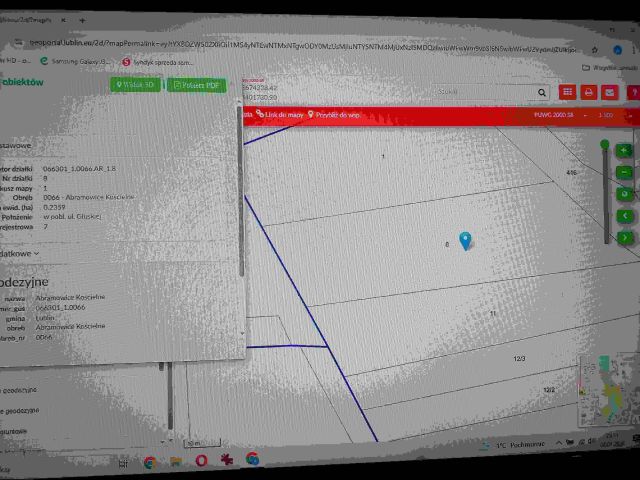This screenshot has height=480, width=640.
Task: Zoom out with the green minus button
Action: point(624,172)
